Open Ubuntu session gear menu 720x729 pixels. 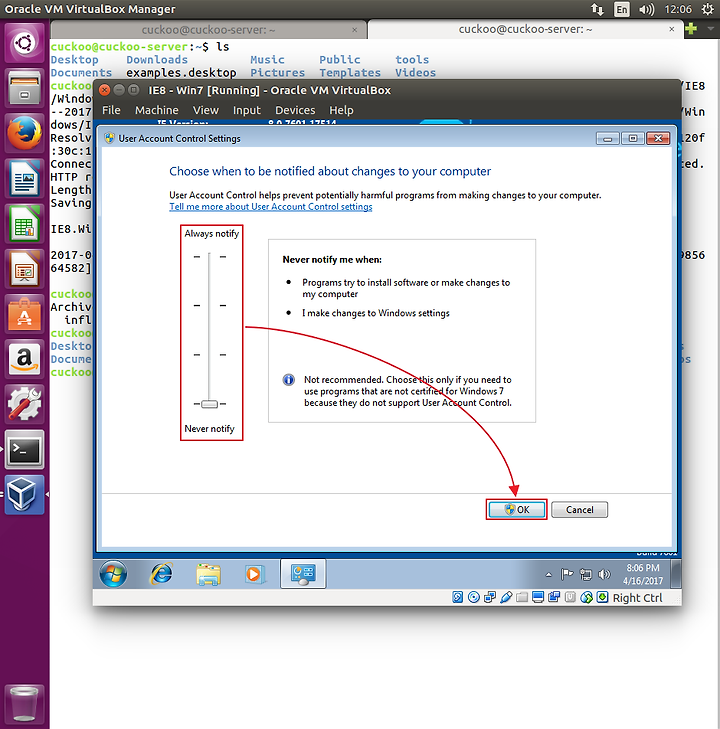point(707,9)
